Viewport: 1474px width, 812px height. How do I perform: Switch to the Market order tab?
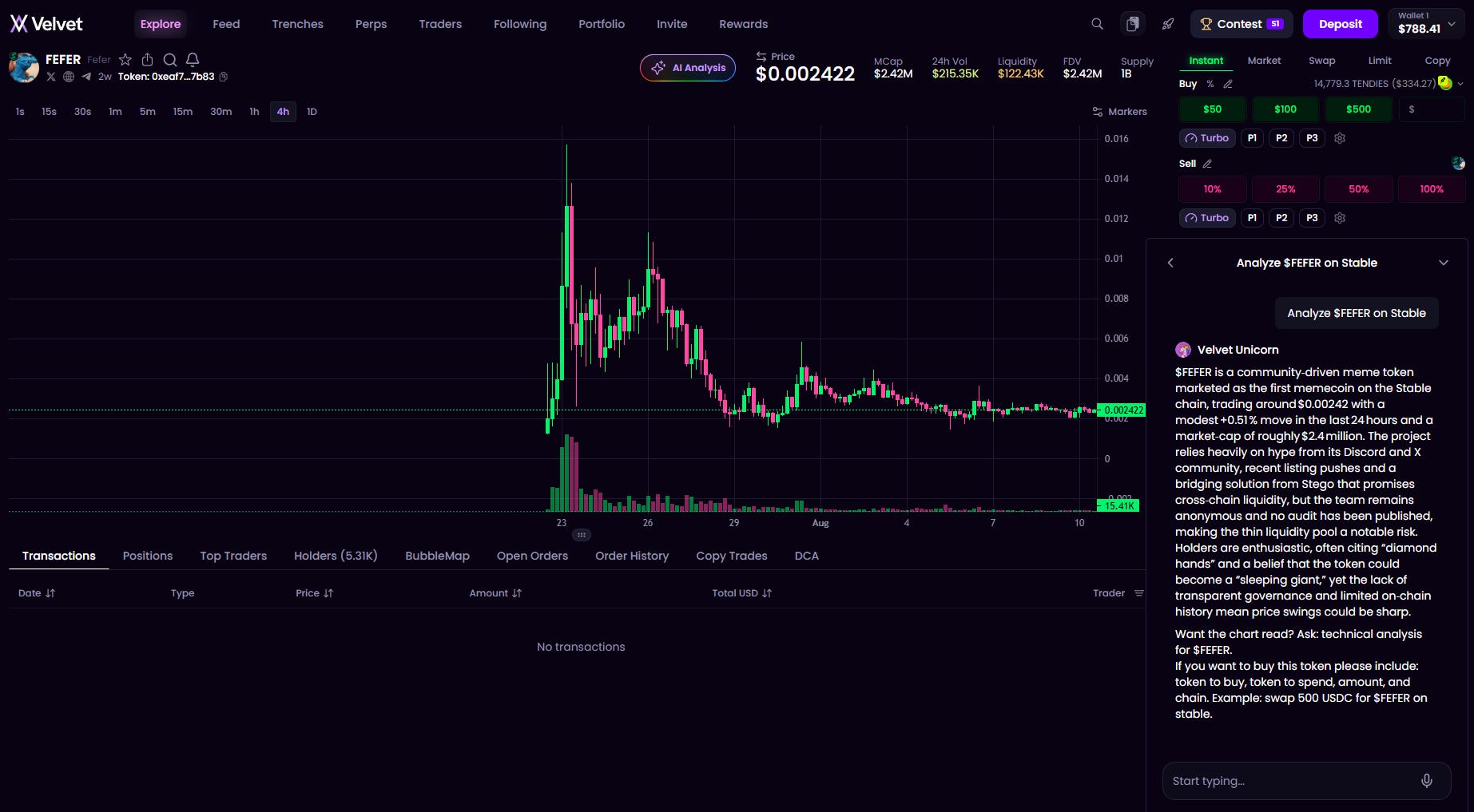[x=1264, y=61]
